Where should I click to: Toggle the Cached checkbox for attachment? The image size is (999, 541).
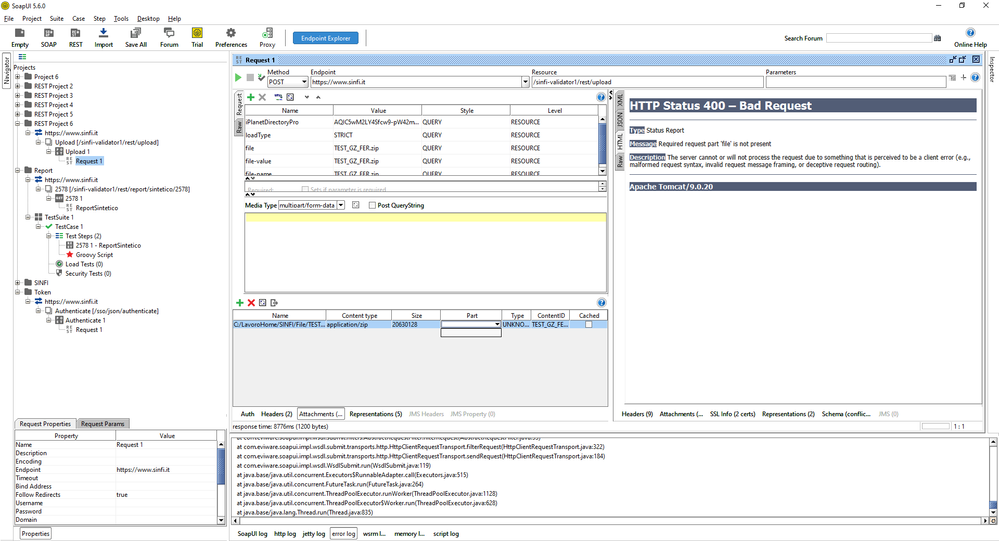[589, 325]
